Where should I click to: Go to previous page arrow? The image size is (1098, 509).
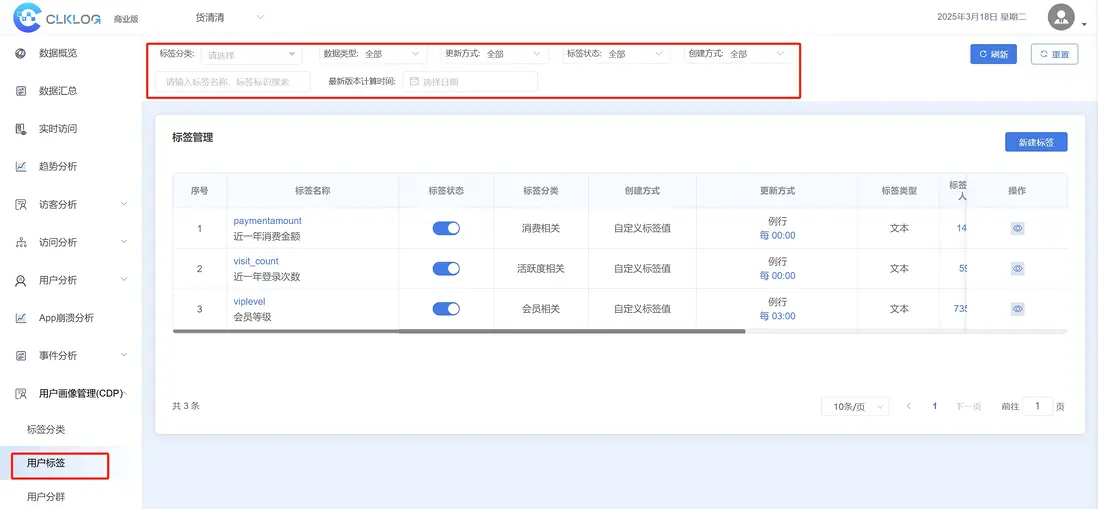tap(908, 406)
